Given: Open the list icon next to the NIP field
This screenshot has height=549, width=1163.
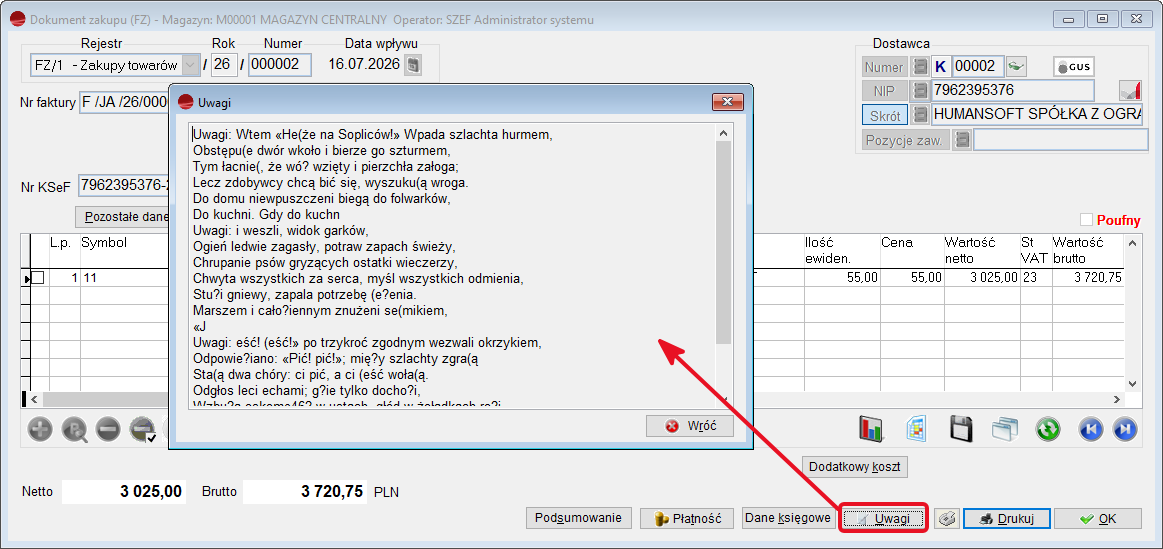Looking at the screenshot, I should (x=920, y=91).
